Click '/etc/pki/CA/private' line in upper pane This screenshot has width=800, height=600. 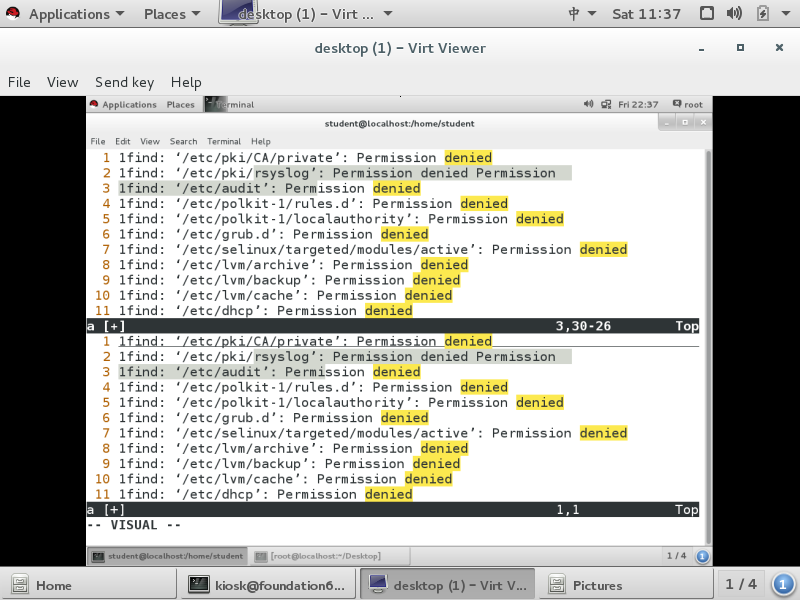tap(305, 158)
